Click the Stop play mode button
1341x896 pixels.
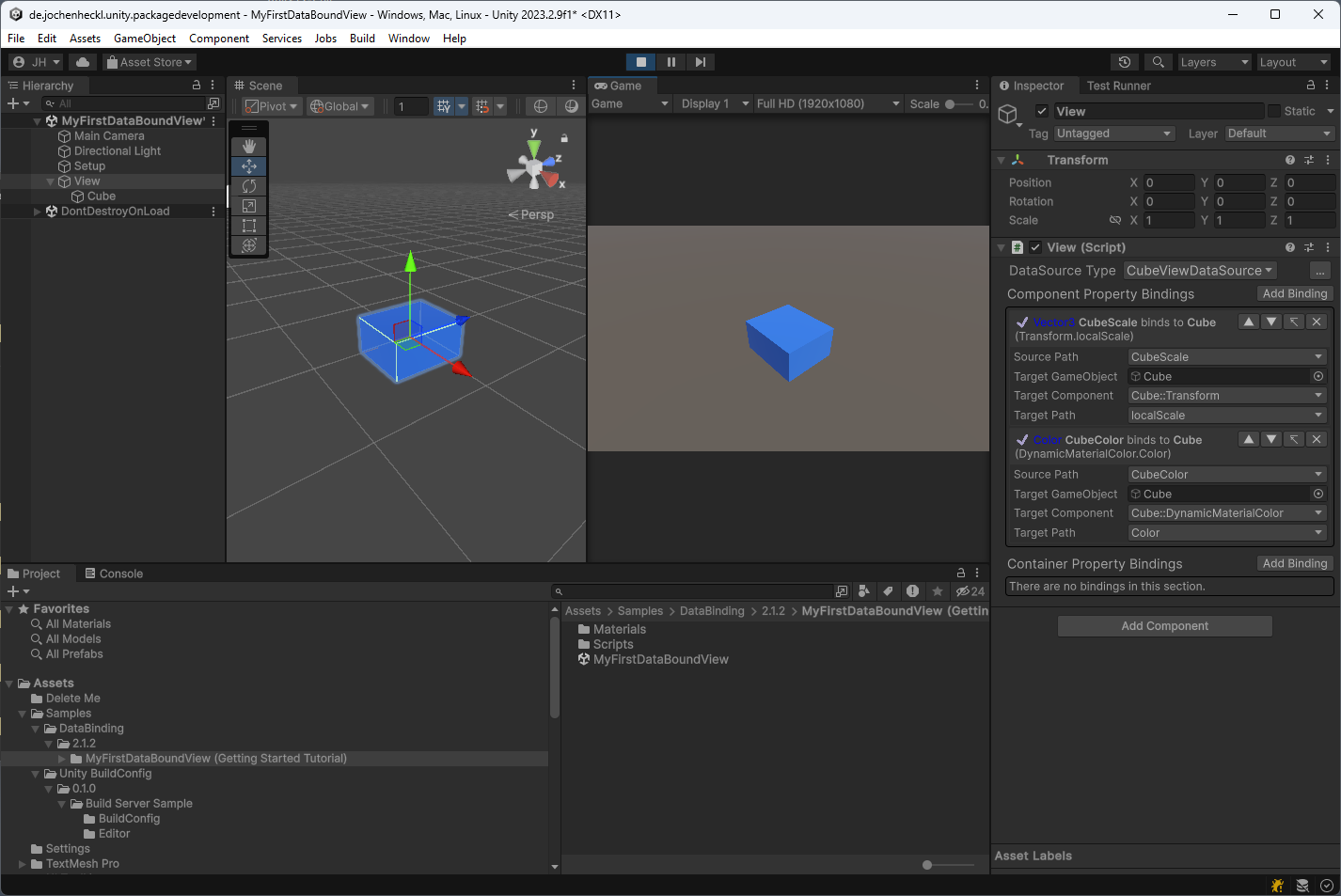pyautogui.click(x=641, y=62)
